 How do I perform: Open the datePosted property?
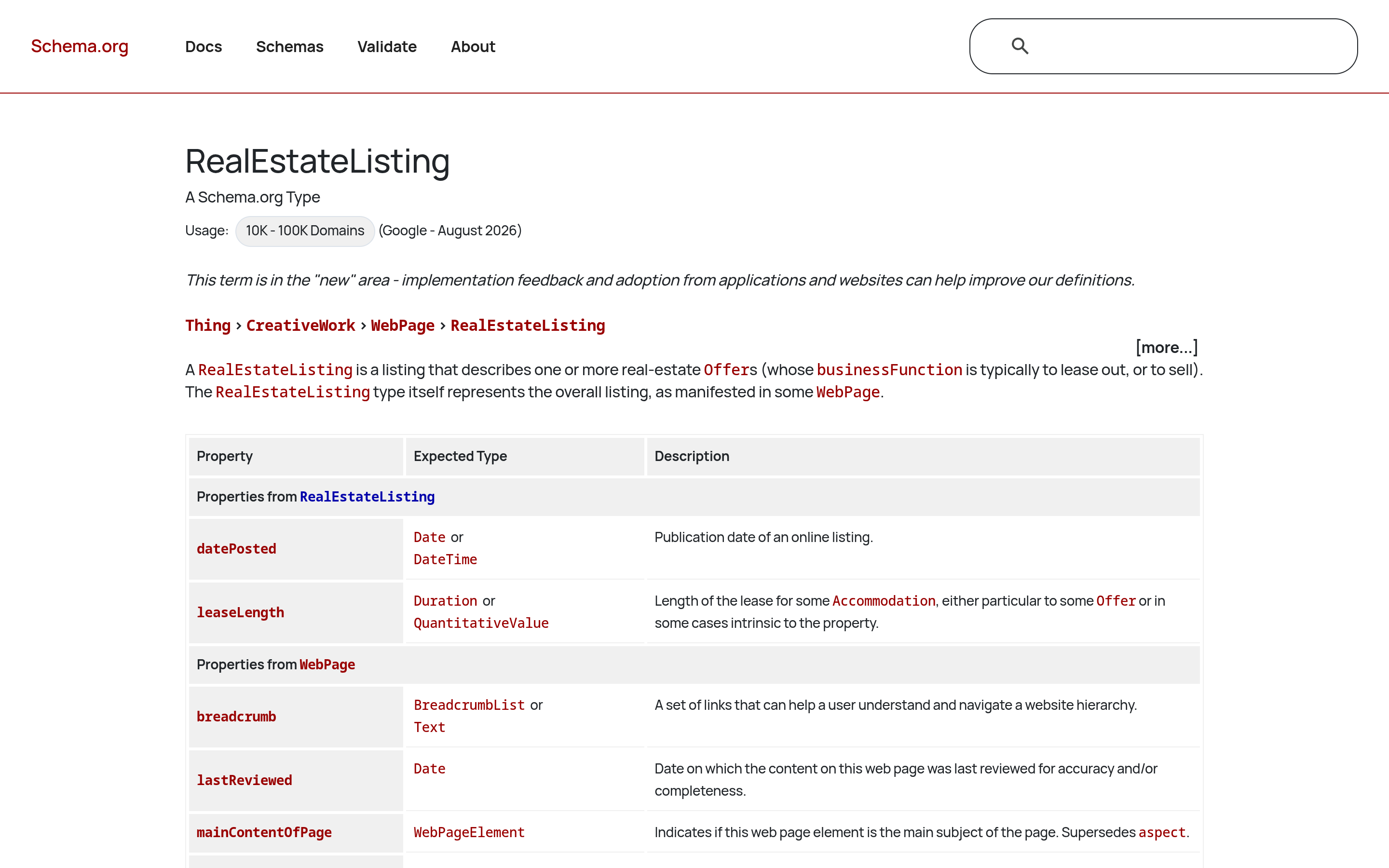tap(236, 549)
